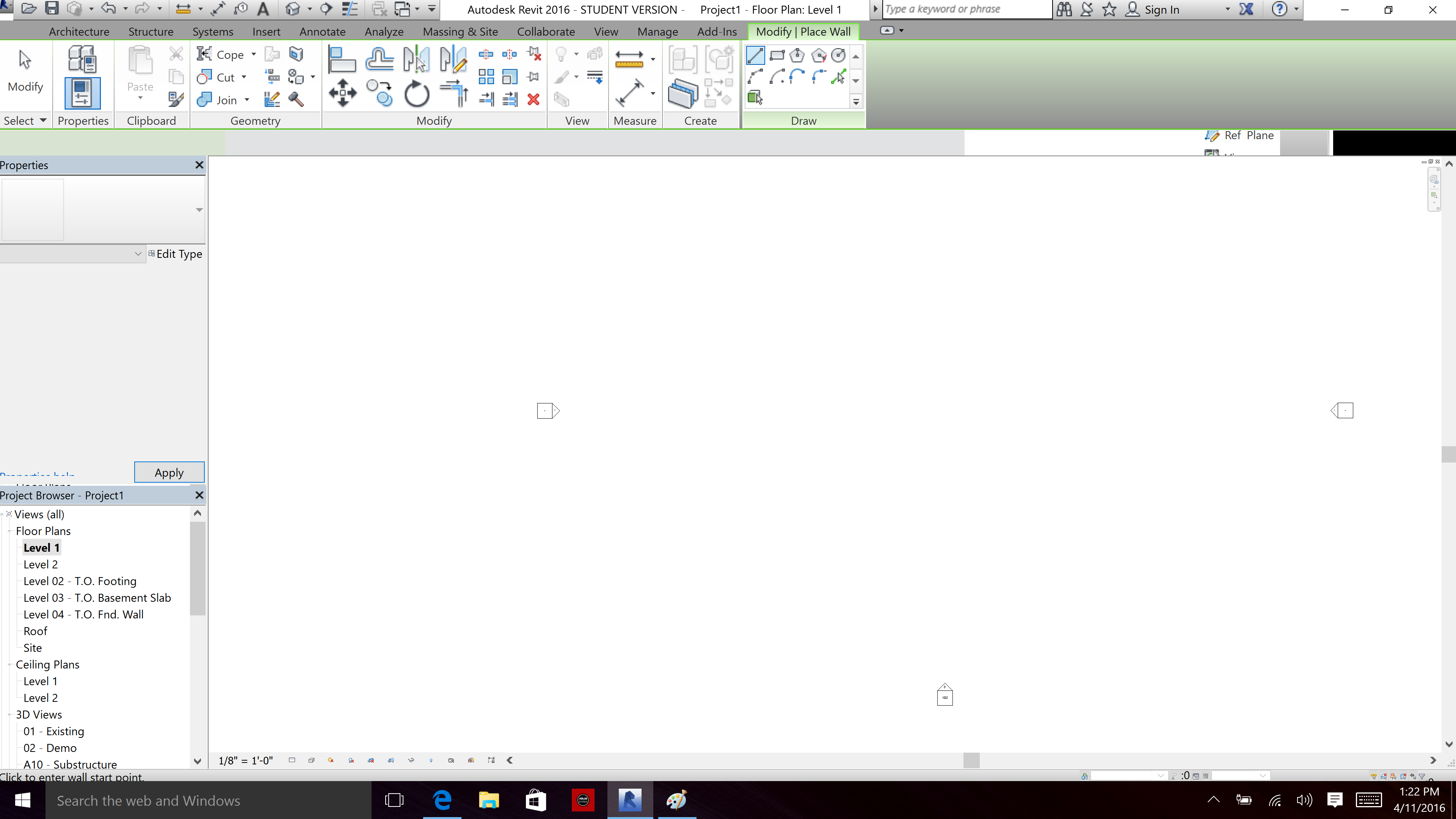Screen dimensions: 1456x819
Task: Select the Rotate tool
Action: [x=417, y=93]
